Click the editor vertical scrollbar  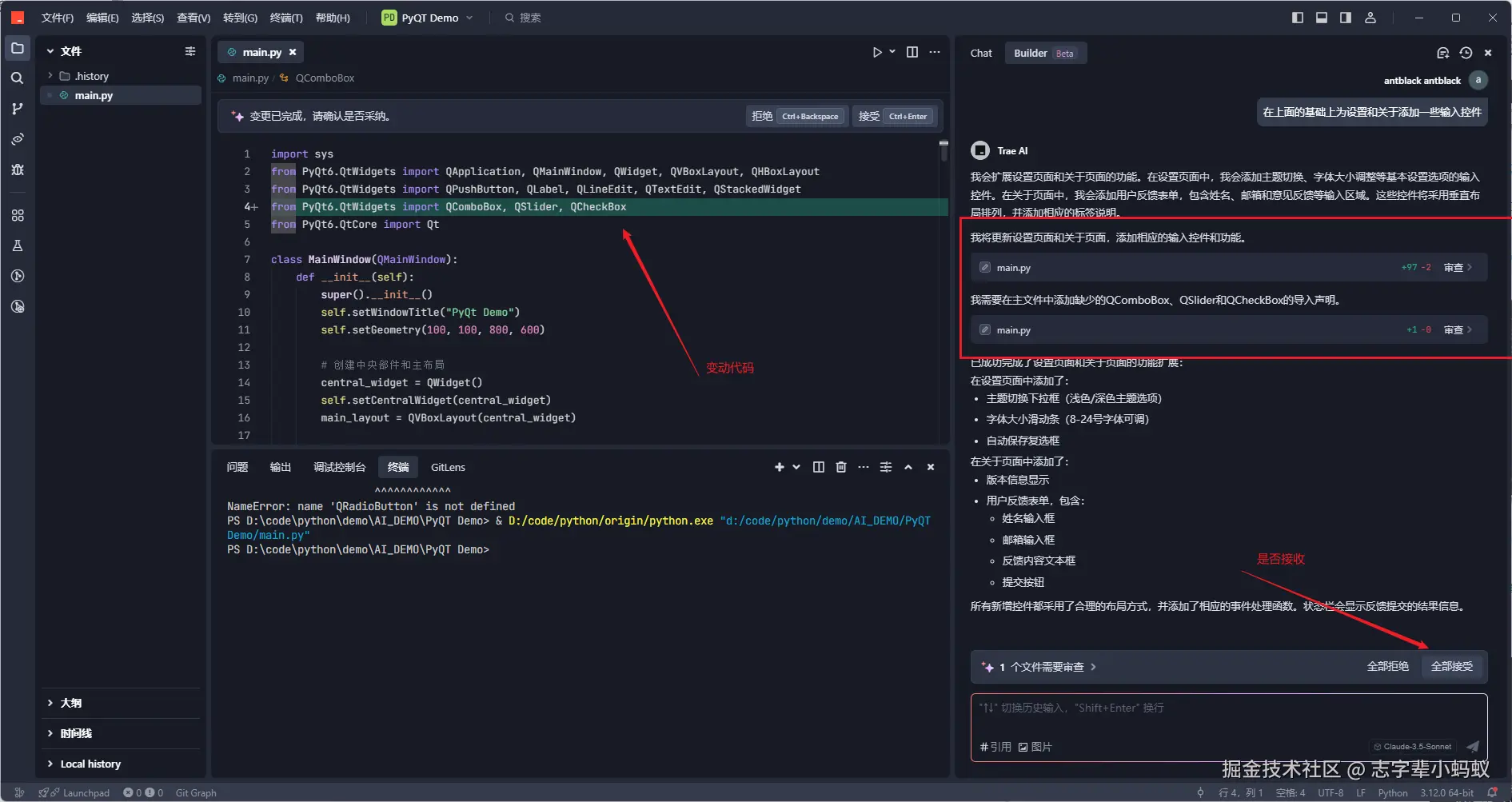[944, 150]
